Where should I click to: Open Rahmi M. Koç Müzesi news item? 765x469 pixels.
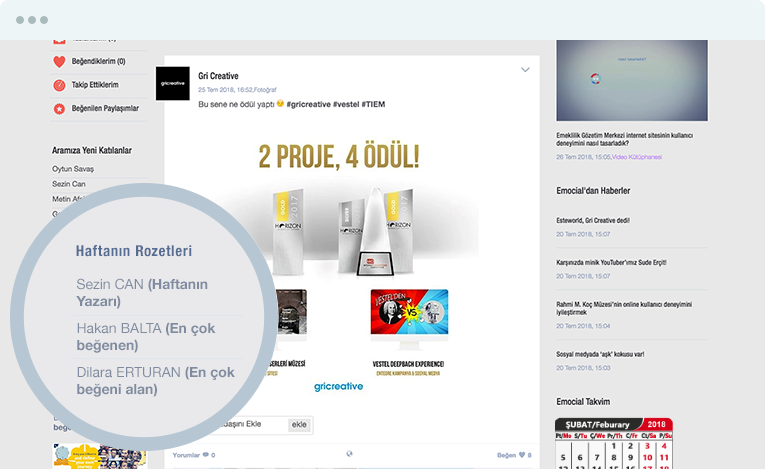[624, 308]
